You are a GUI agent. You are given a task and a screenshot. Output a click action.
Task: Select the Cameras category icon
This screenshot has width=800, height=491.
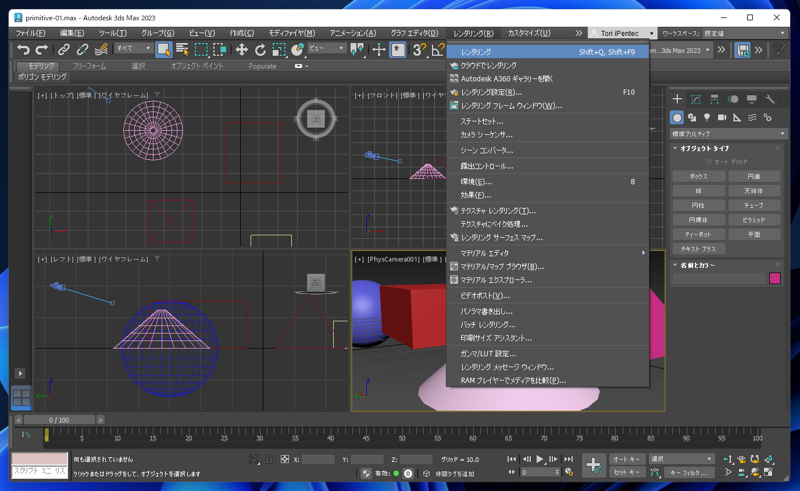(722, 118)
